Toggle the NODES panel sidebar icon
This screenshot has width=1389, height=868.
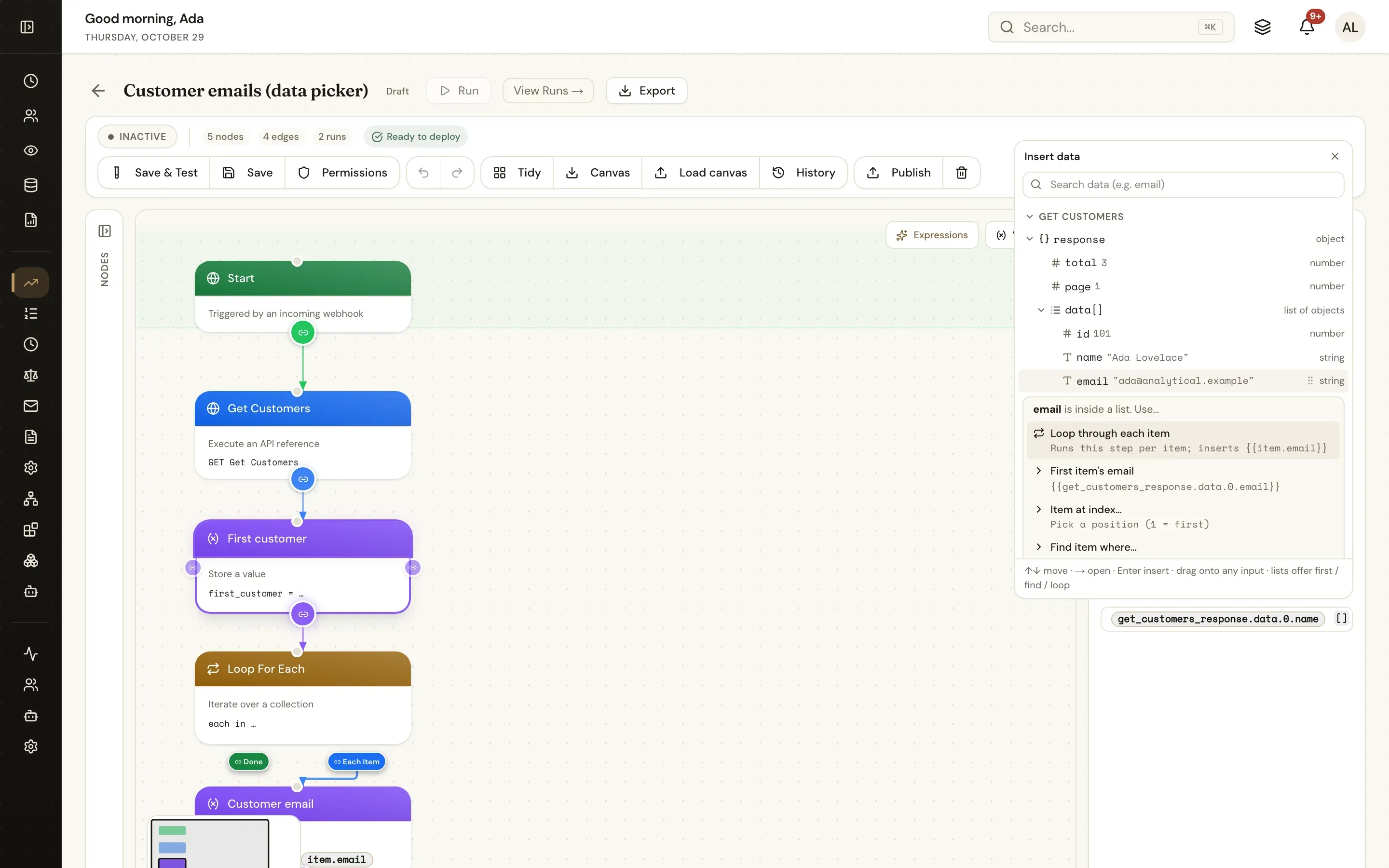click(105, 231)
